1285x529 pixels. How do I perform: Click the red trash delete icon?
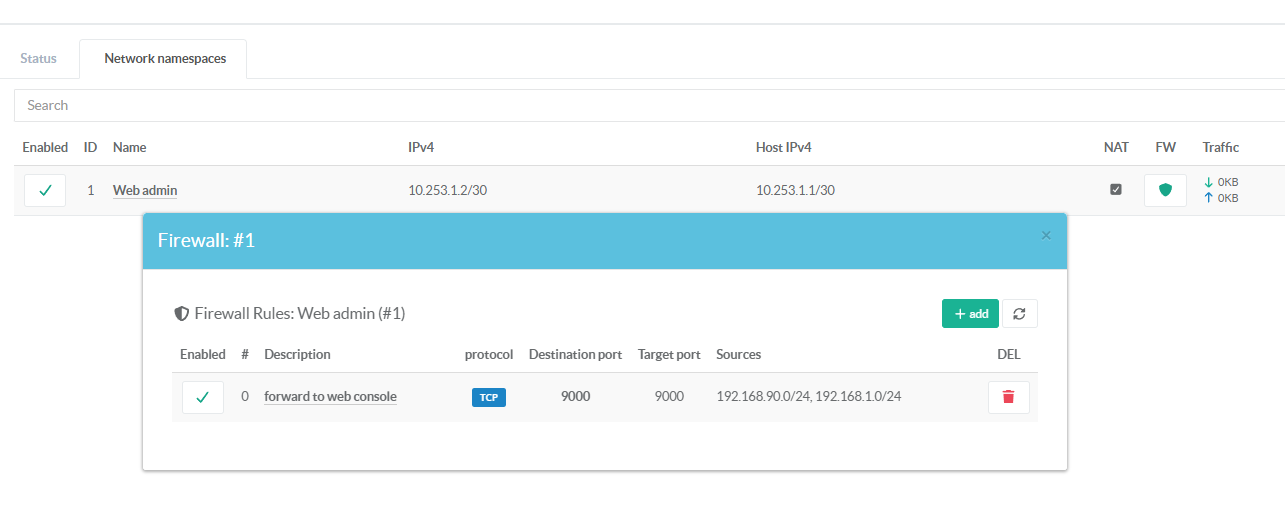coord(1008,397)
